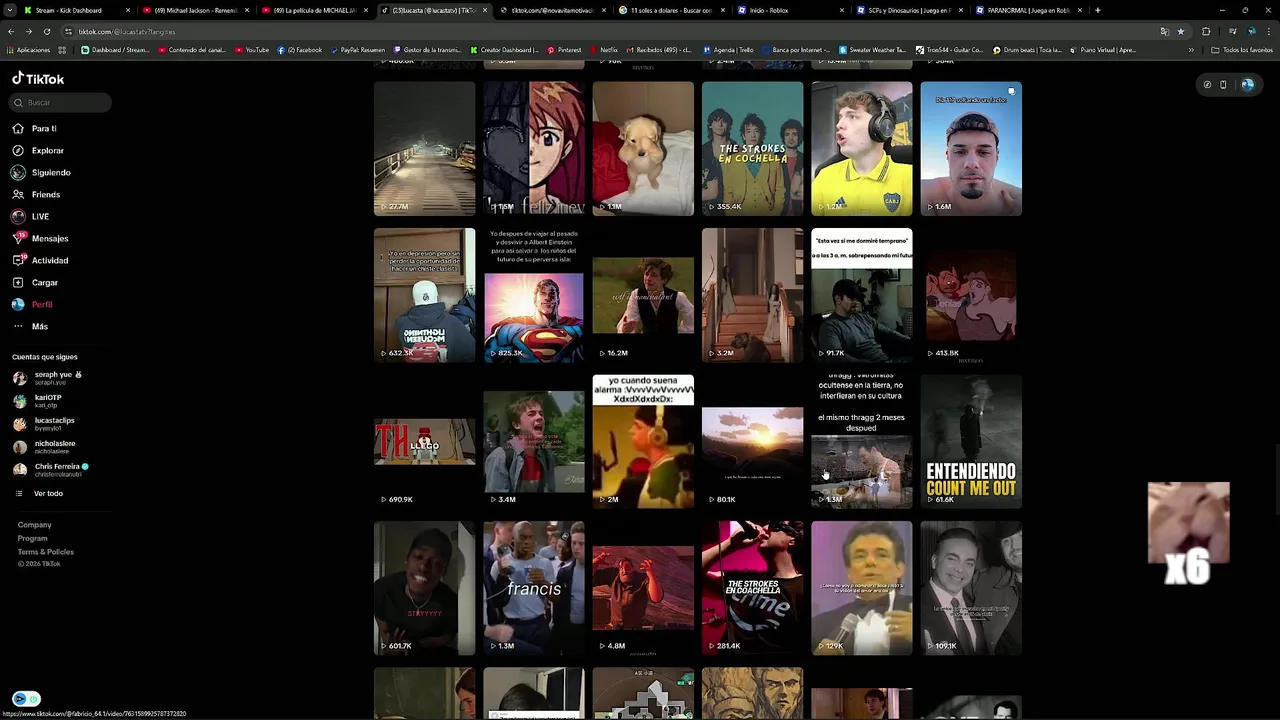Open YouTube bookmark
1280x720 pixels.
point(252,49)
